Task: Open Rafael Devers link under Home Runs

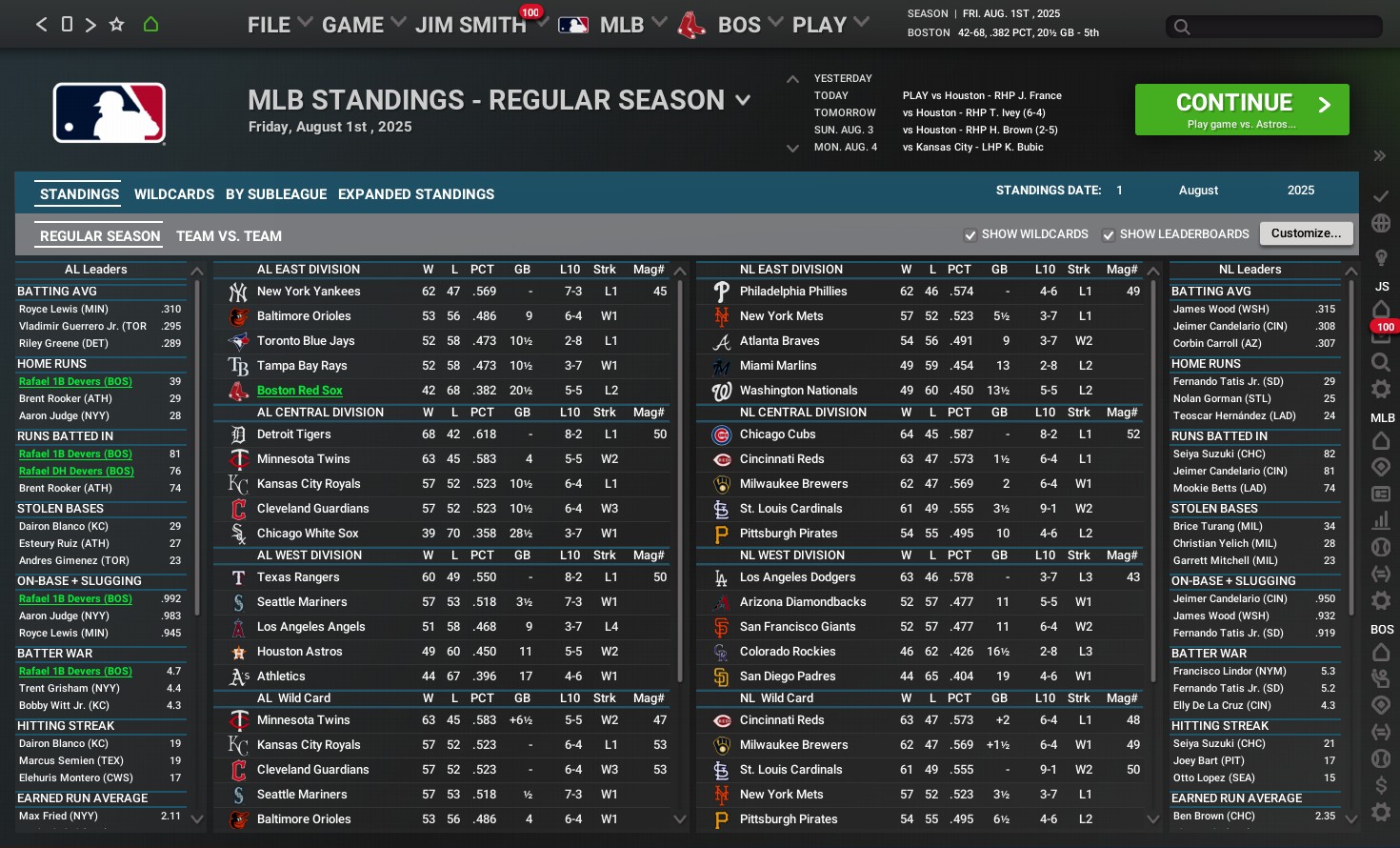Action: point(75,382)
